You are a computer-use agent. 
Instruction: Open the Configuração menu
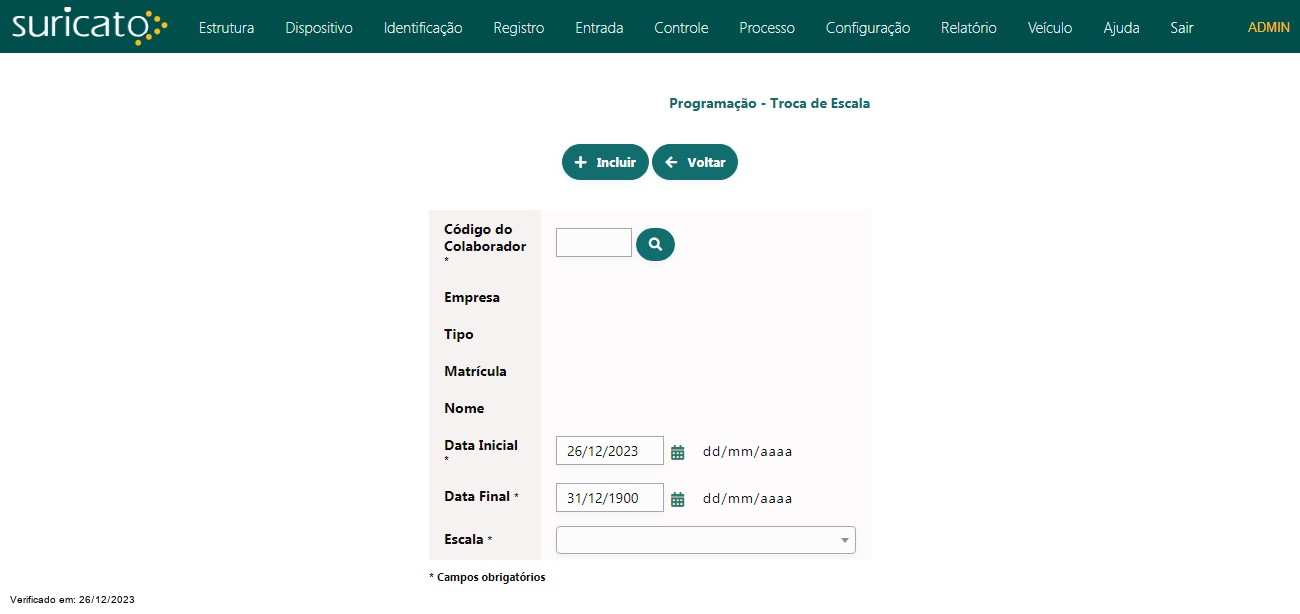coord(867,28)
